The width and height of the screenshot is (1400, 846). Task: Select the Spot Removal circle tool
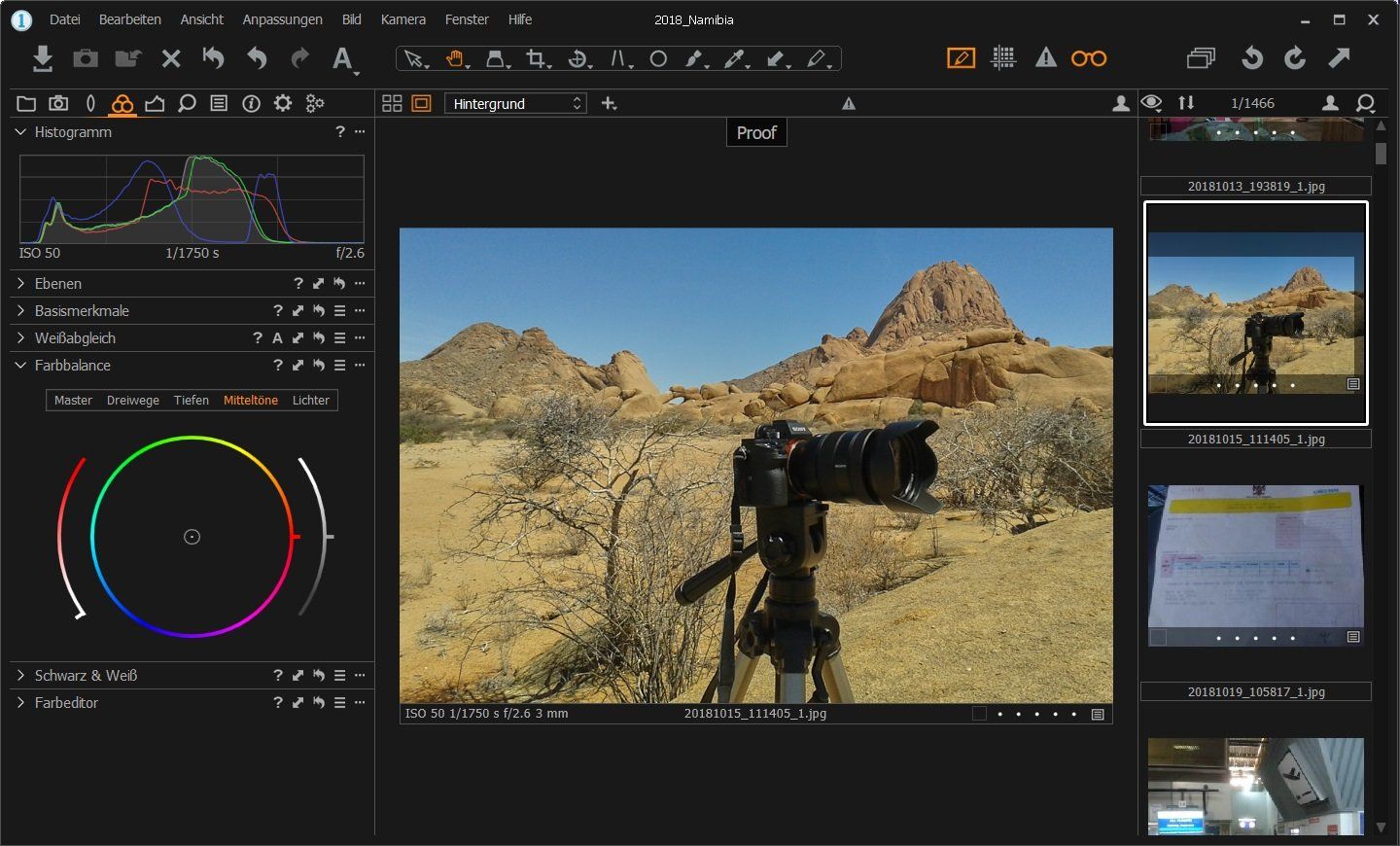coord(658,58)
